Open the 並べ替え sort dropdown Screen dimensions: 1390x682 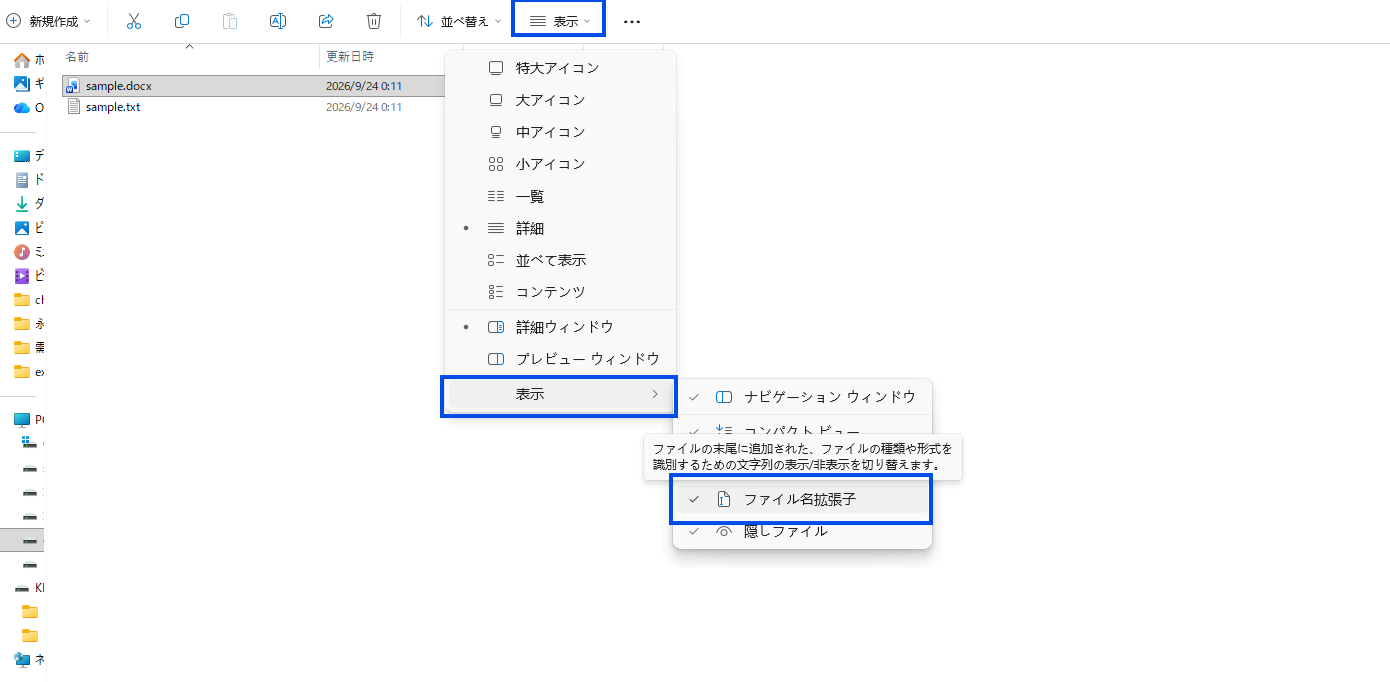459,21
